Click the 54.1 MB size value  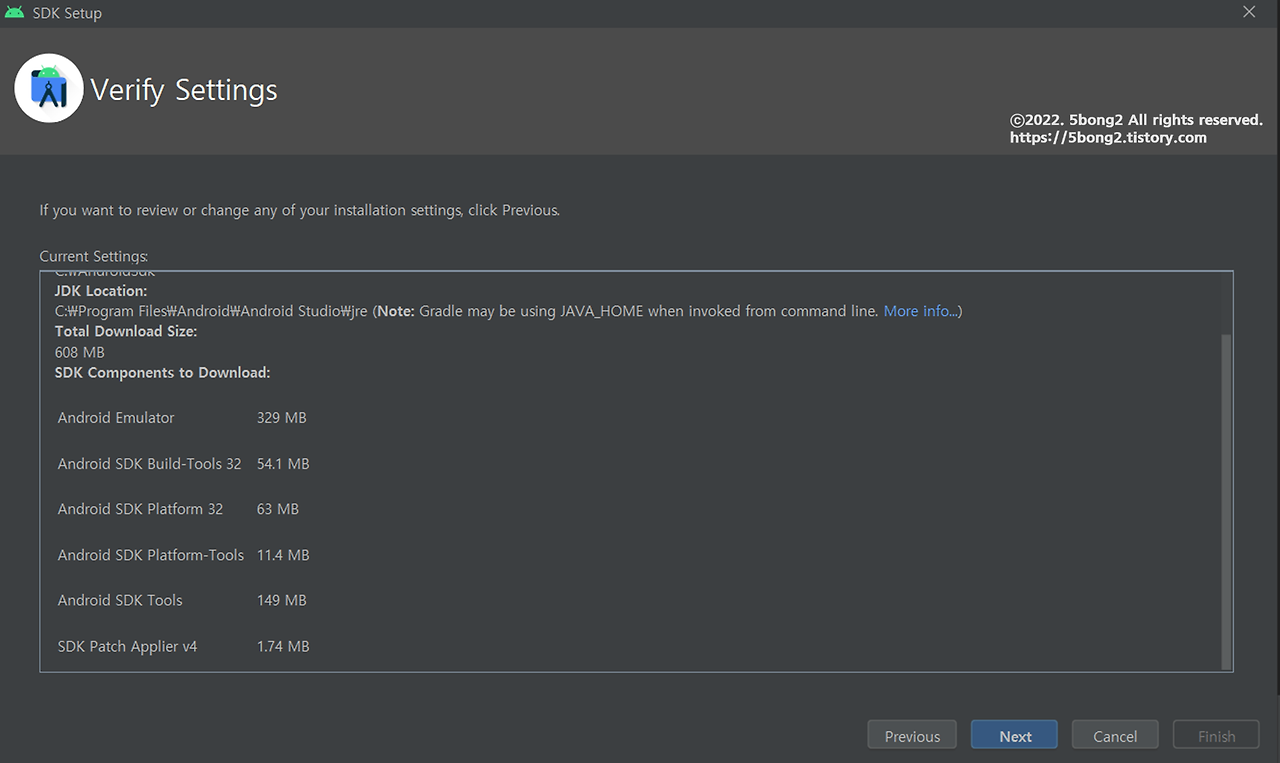(x=283, y=464)
